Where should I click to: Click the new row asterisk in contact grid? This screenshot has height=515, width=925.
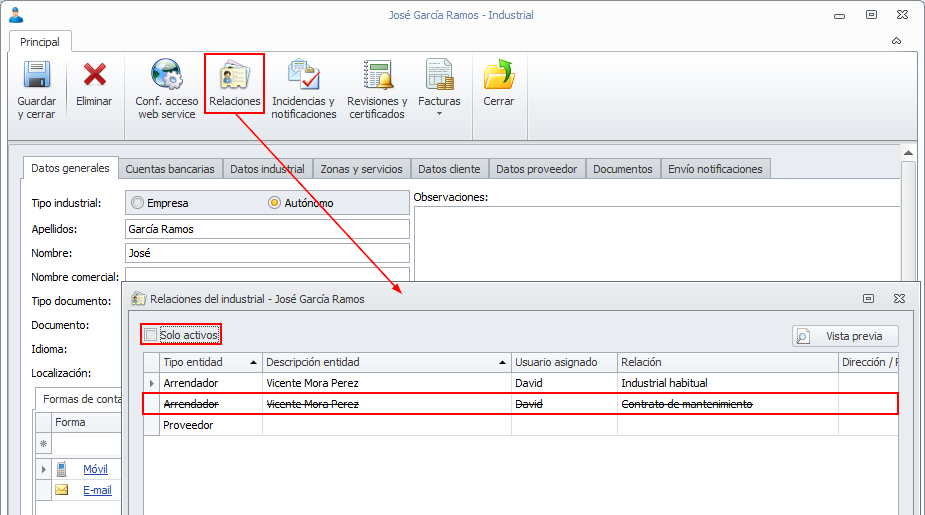pyautogui.click(x=44, y=444)
